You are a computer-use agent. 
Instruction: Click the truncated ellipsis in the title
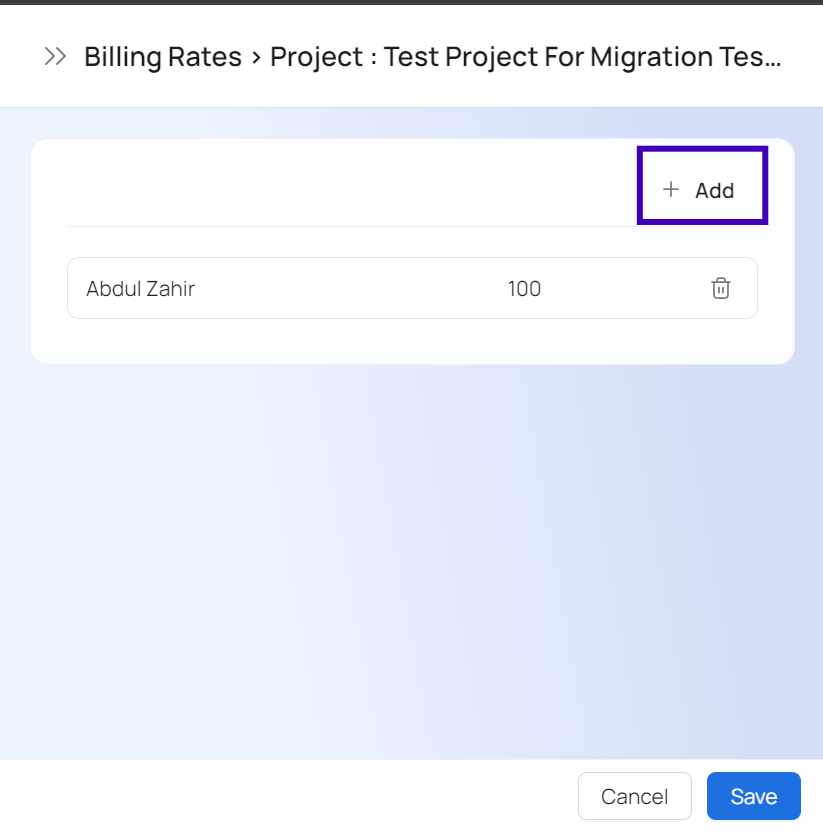[772, 59]
